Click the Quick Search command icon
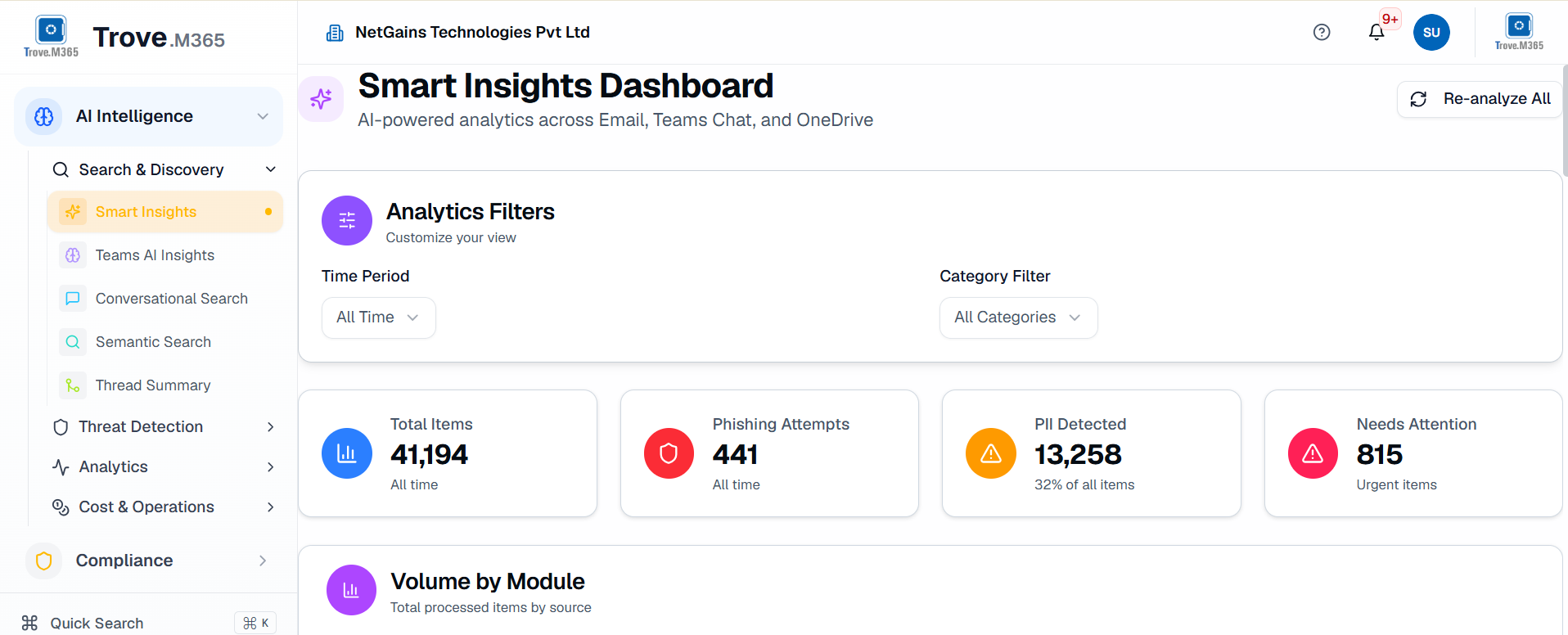1568x635 pixels. tap(29, 623)
